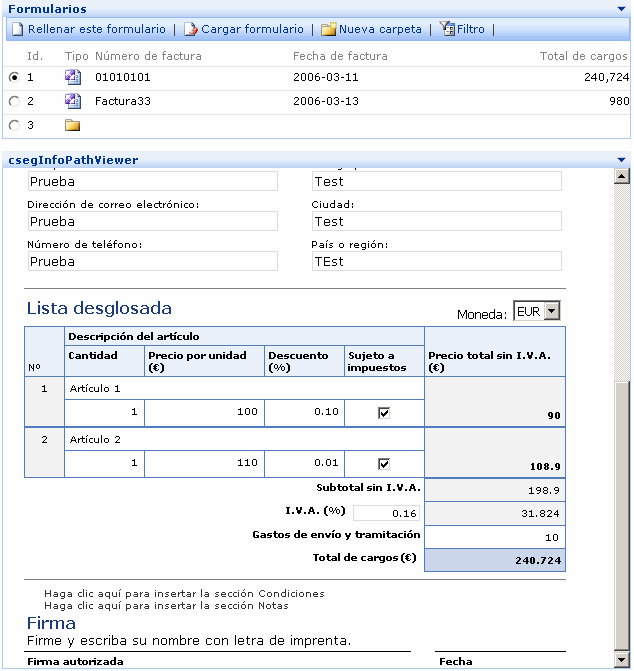
Task: Click to insert the Notas section
Action: pyautogui.click(x=166, y=606)
